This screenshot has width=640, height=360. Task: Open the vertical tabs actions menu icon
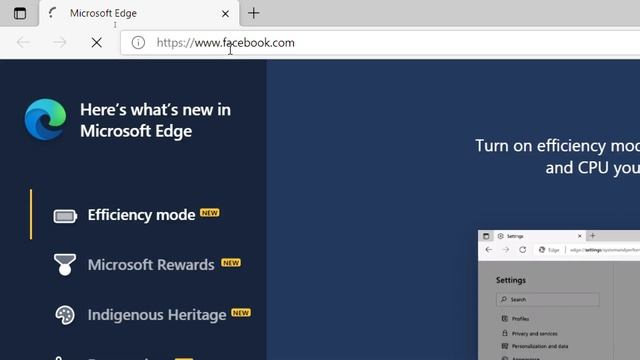pos(20,13)
